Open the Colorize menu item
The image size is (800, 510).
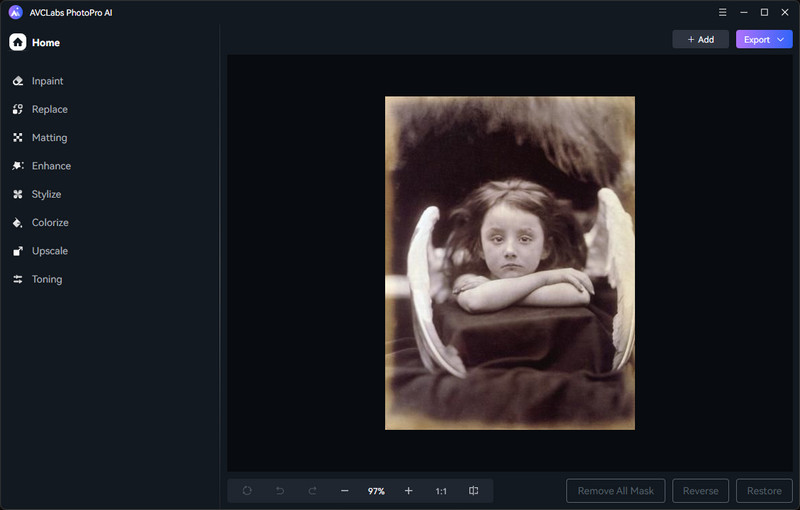(50, 222)
